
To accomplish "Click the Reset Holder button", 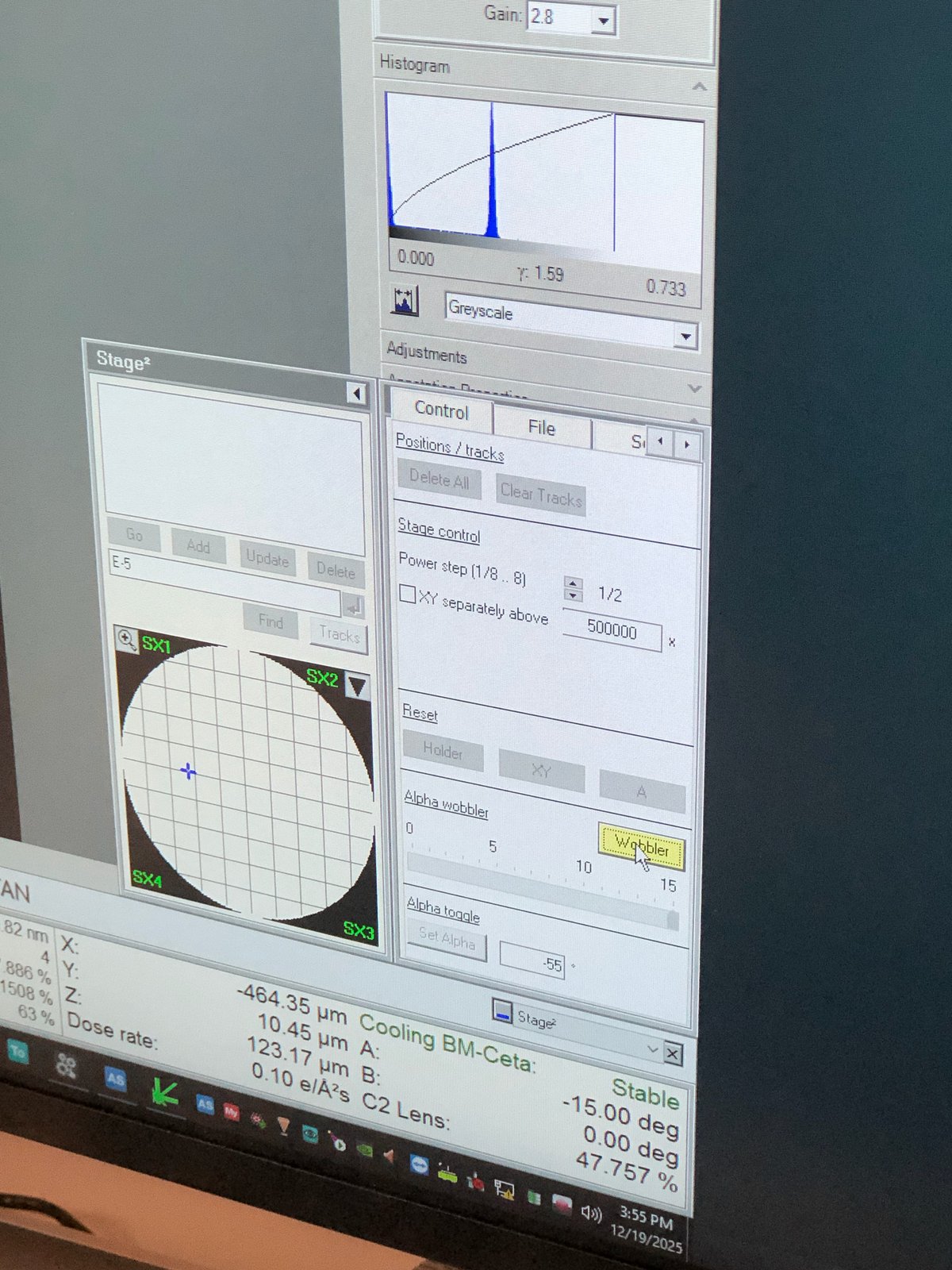I will pos(443,751).
